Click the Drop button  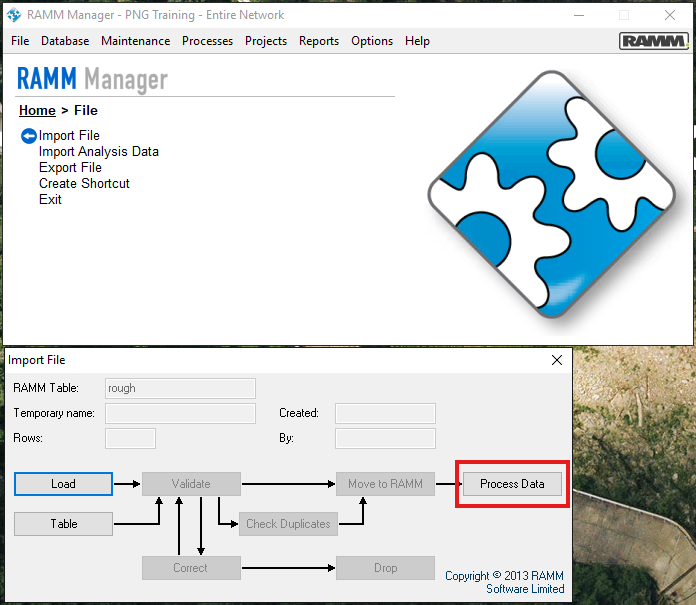(x=385, y=568)
